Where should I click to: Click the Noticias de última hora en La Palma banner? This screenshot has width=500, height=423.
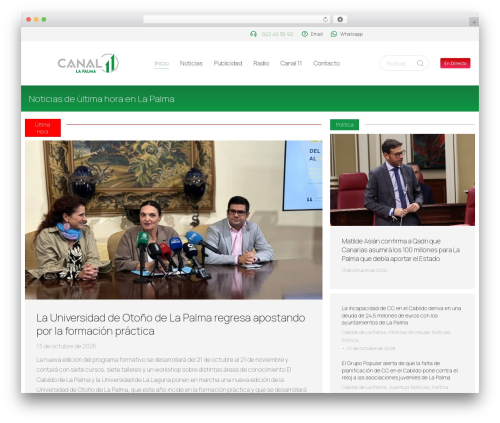[x=250, y=99]
